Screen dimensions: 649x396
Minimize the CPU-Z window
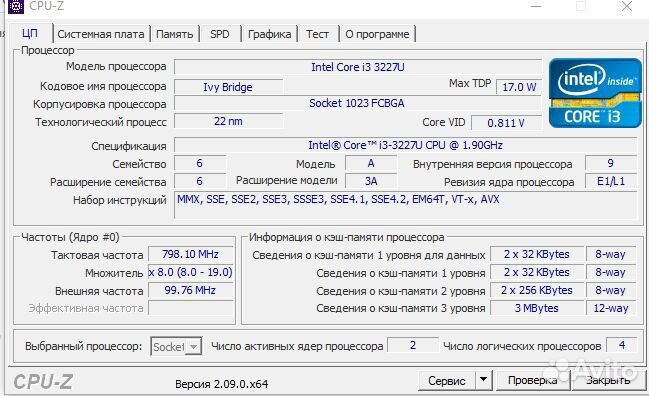(536, 6)
